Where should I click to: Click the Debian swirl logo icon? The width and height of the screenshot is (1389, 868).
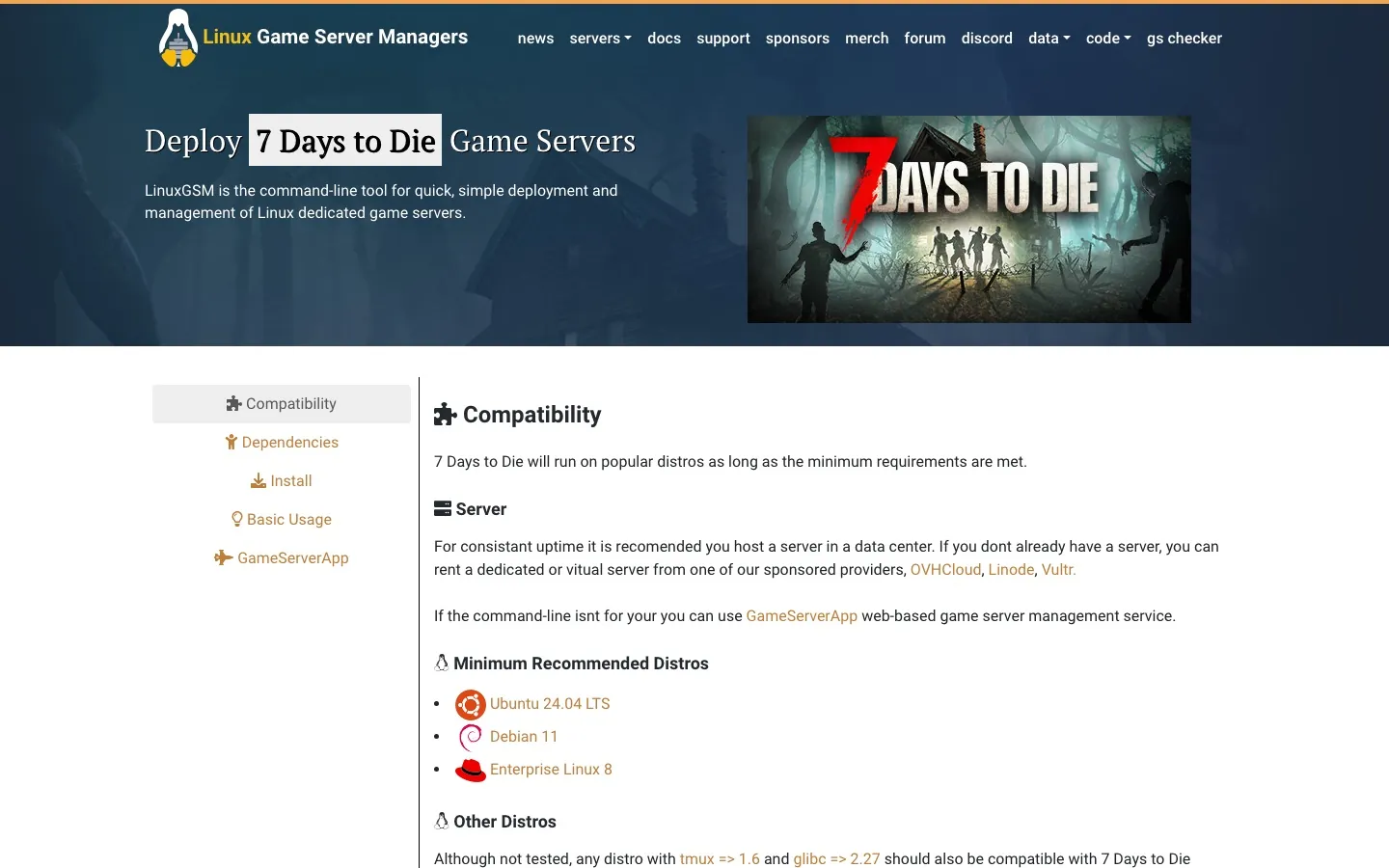tap(471, 738)
